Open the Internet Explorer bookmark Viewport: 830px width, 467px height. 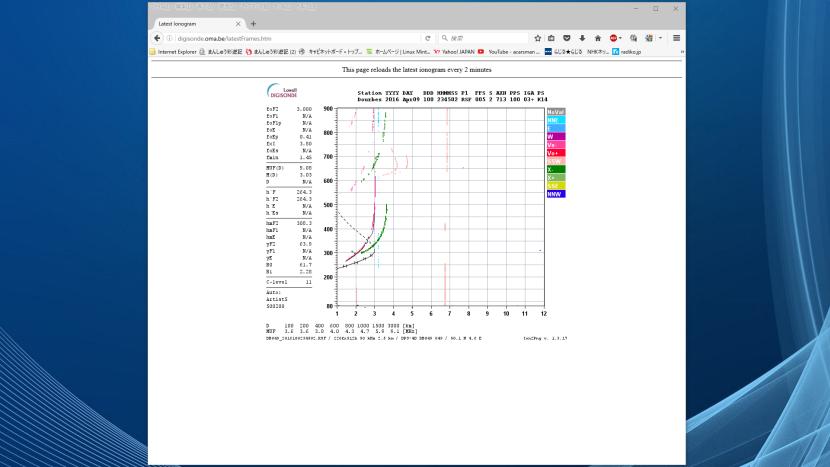(174, 51)
